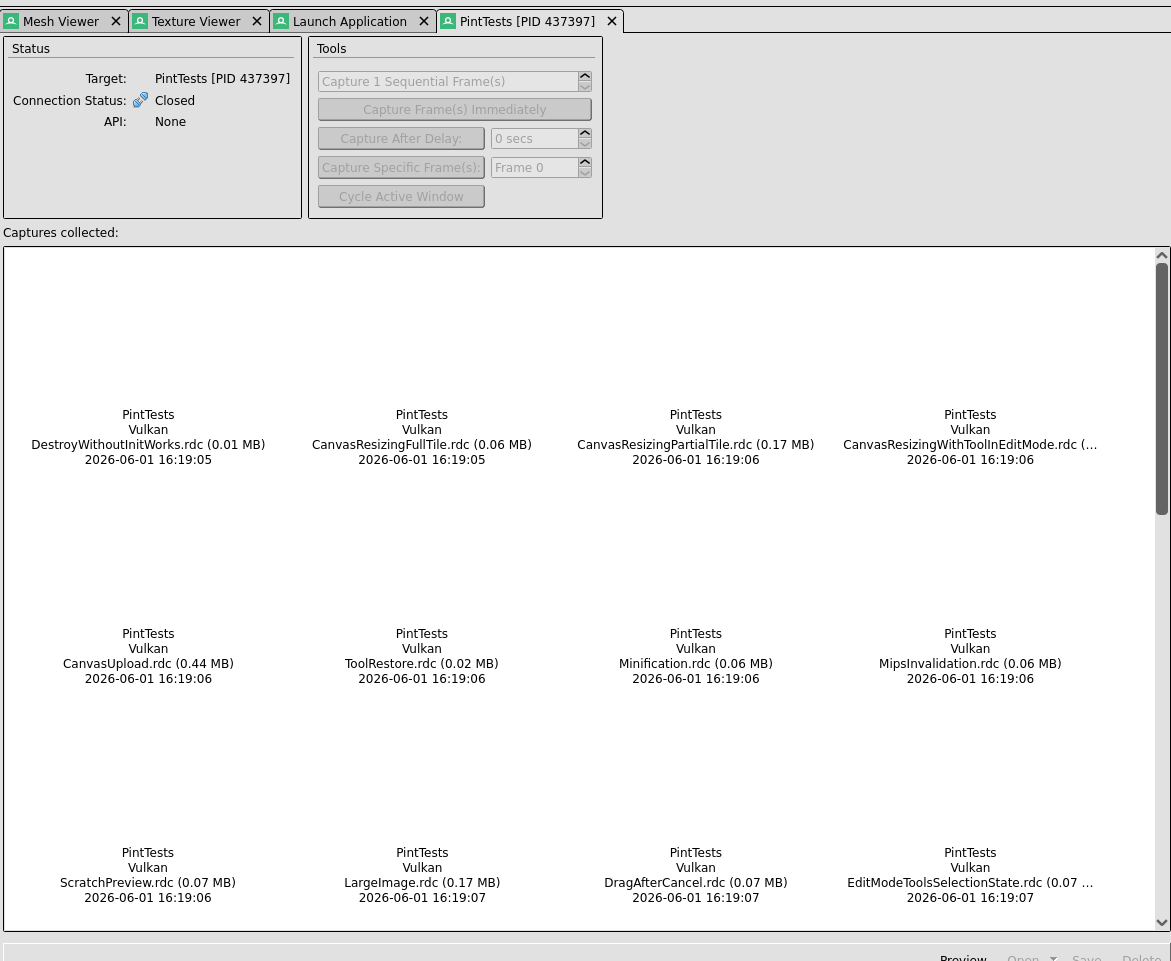Close the PintTests [PID 437397] tab
Screen dimensions: 1171x961
coord(612,22)
